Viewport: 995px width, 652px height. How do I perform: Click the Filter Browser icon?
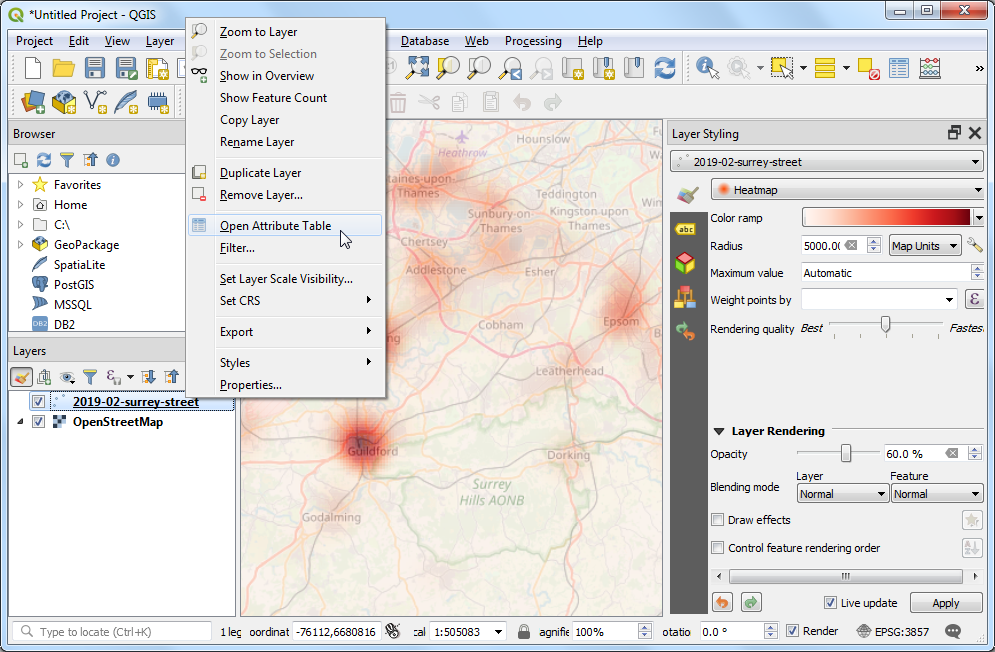tap(67, 160)
